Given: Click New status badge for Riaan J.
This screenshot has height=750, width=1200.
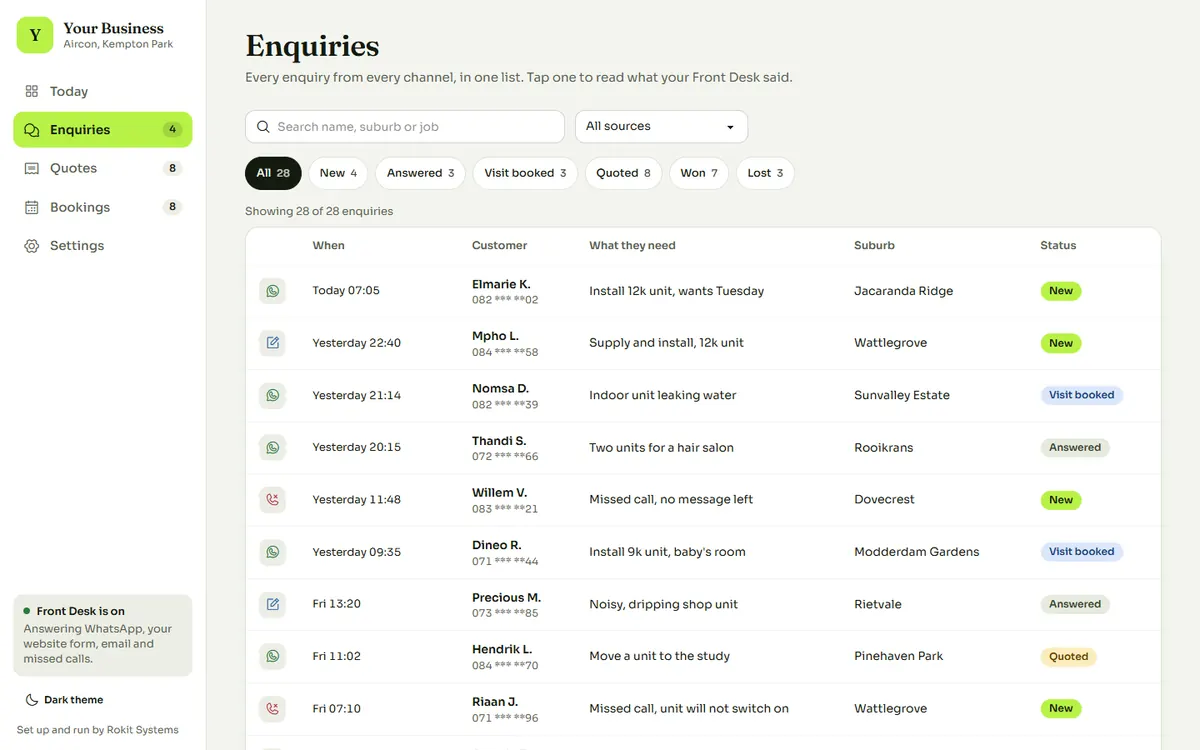Looking at the screenshot, I should 1061,709.
